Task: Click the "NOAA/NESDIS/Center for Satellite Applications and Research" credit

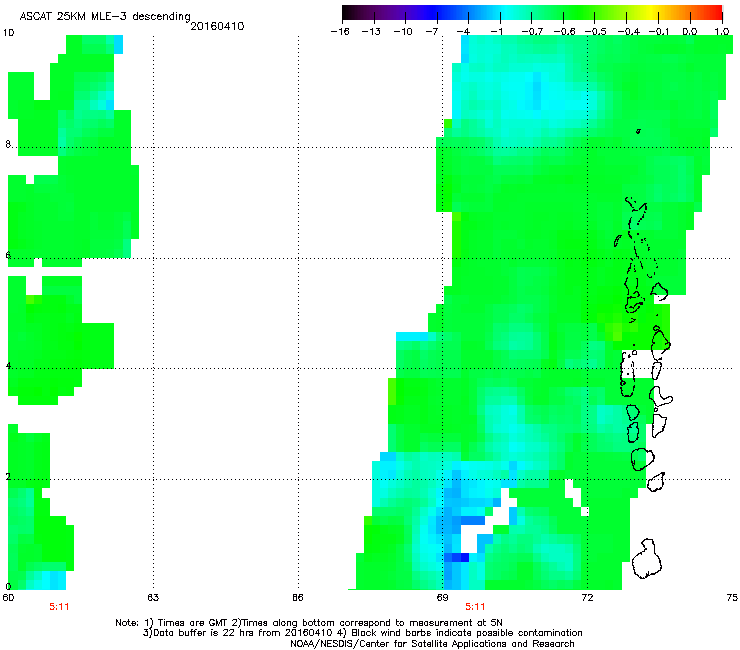Action: point(432,644)
